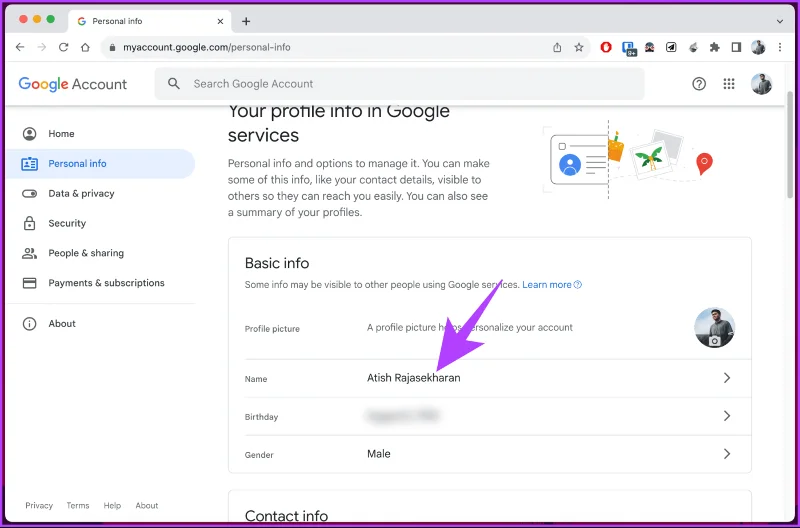The height and width of the screenshot is (528, 800).
Task: Open the Help question mark icon
Action: (698, 84)
